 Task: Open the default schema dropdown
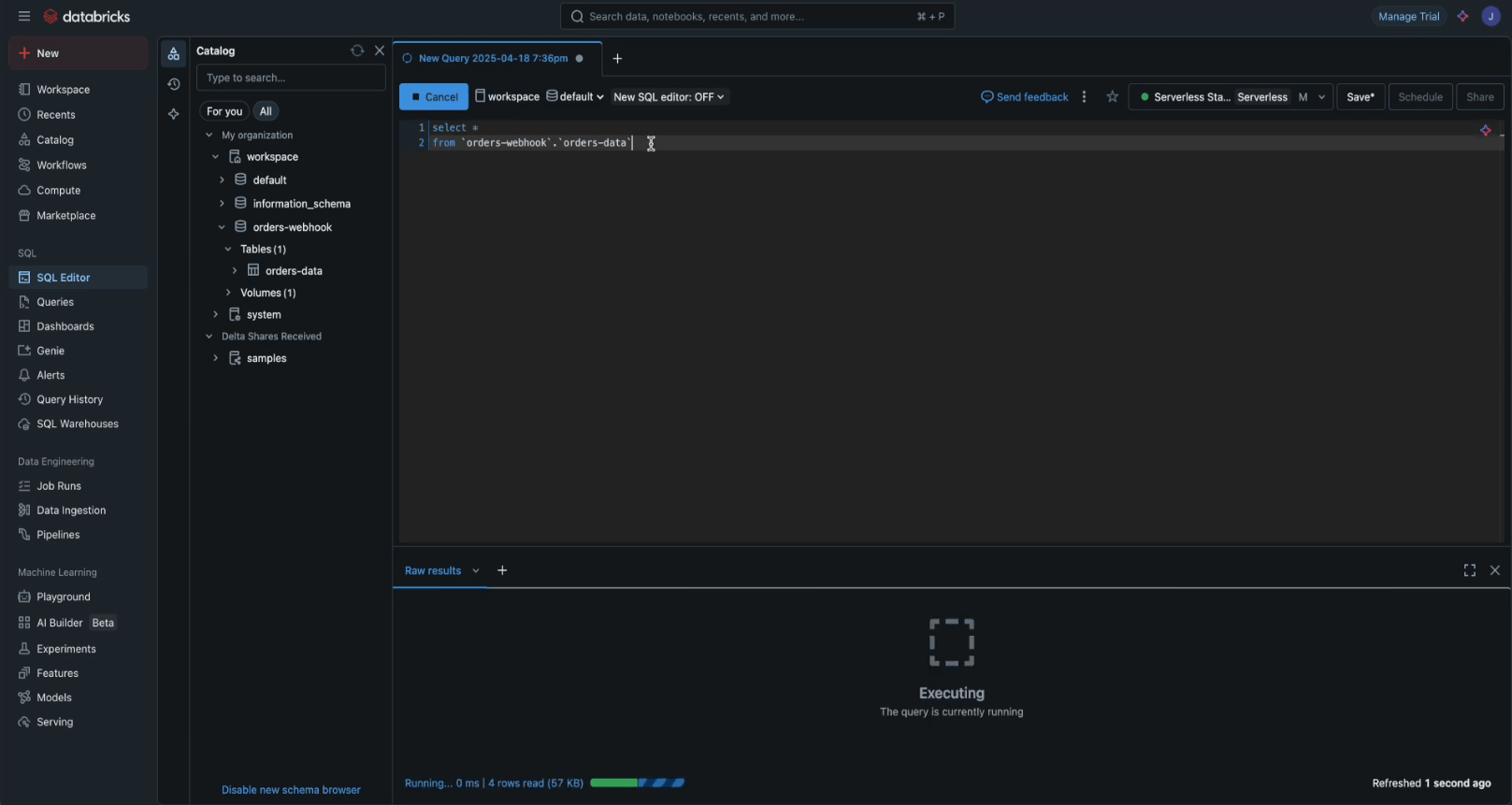575,97
